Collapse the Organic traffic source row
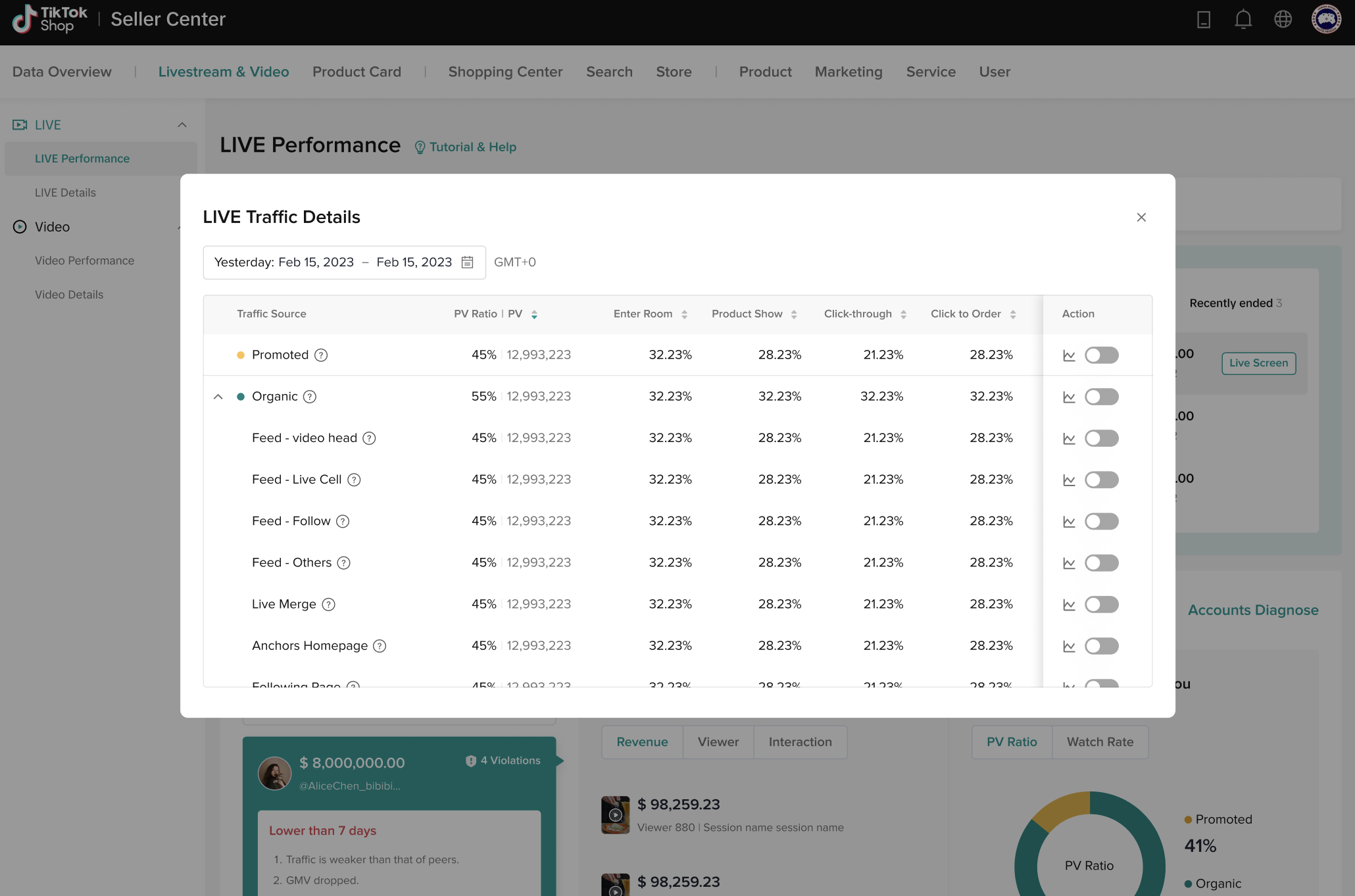 click(x=218, y=397)
